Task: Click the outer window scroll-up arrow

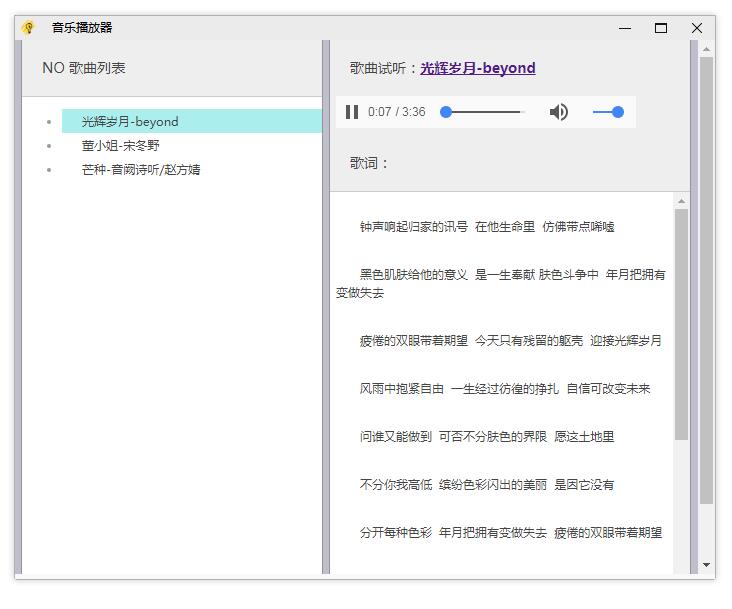Action: [706, 49]
